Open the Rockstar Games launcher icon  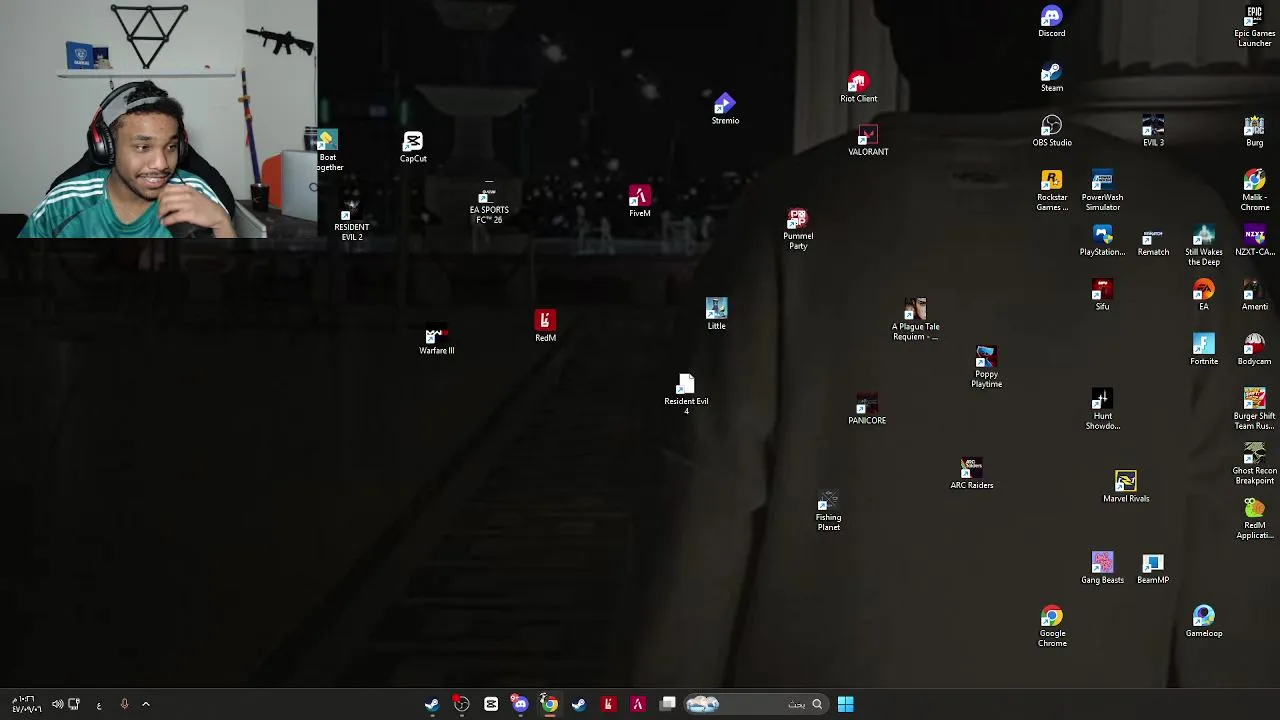[1051, 191]
